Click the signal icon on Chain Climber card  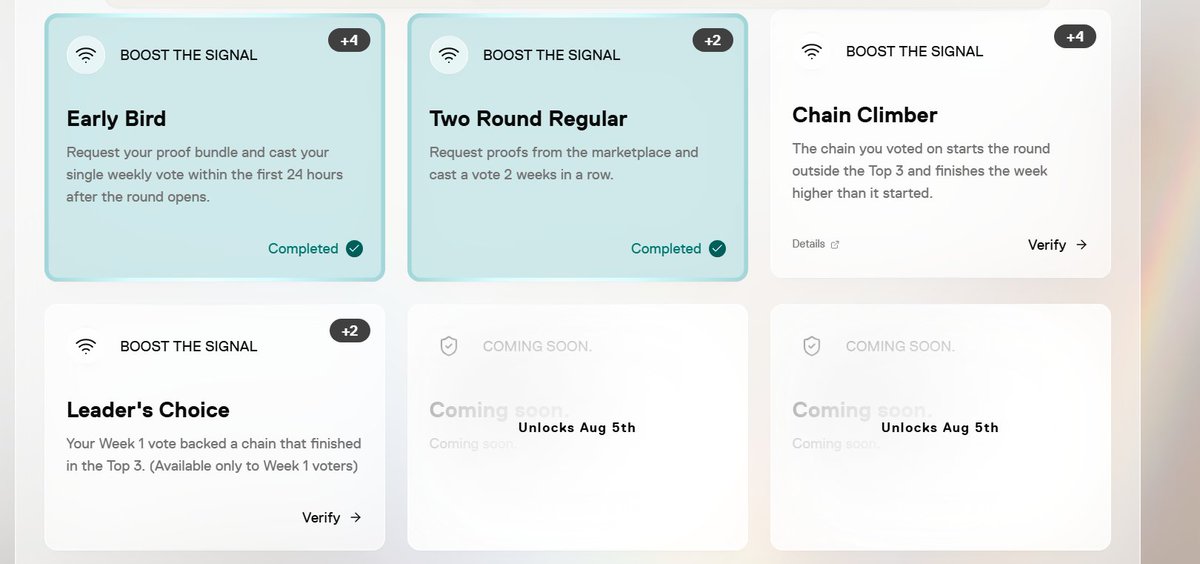tap(812, 51)
